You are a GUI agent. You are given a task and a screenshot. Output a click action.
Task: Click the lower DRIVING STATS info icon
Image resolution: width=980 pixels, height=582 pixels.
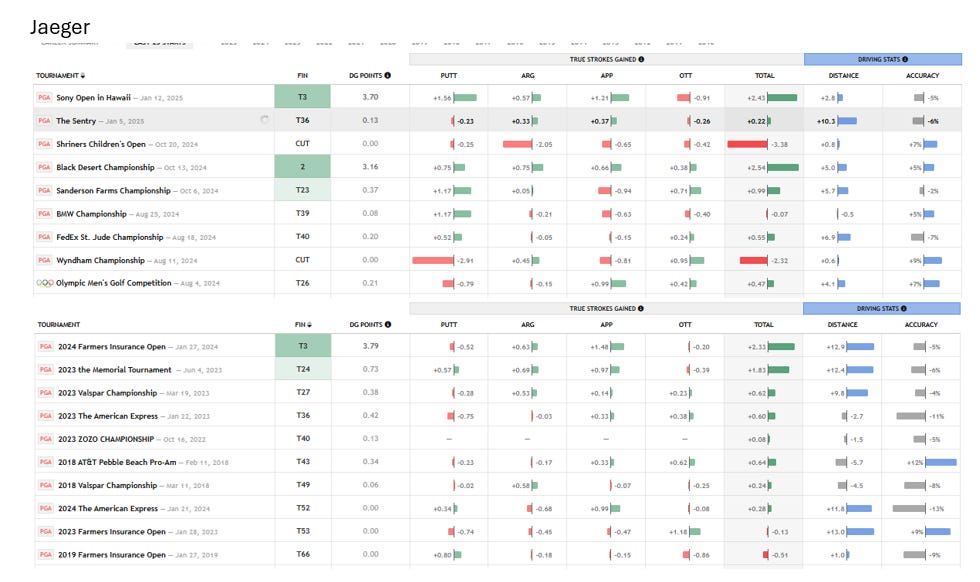(904, 308)
